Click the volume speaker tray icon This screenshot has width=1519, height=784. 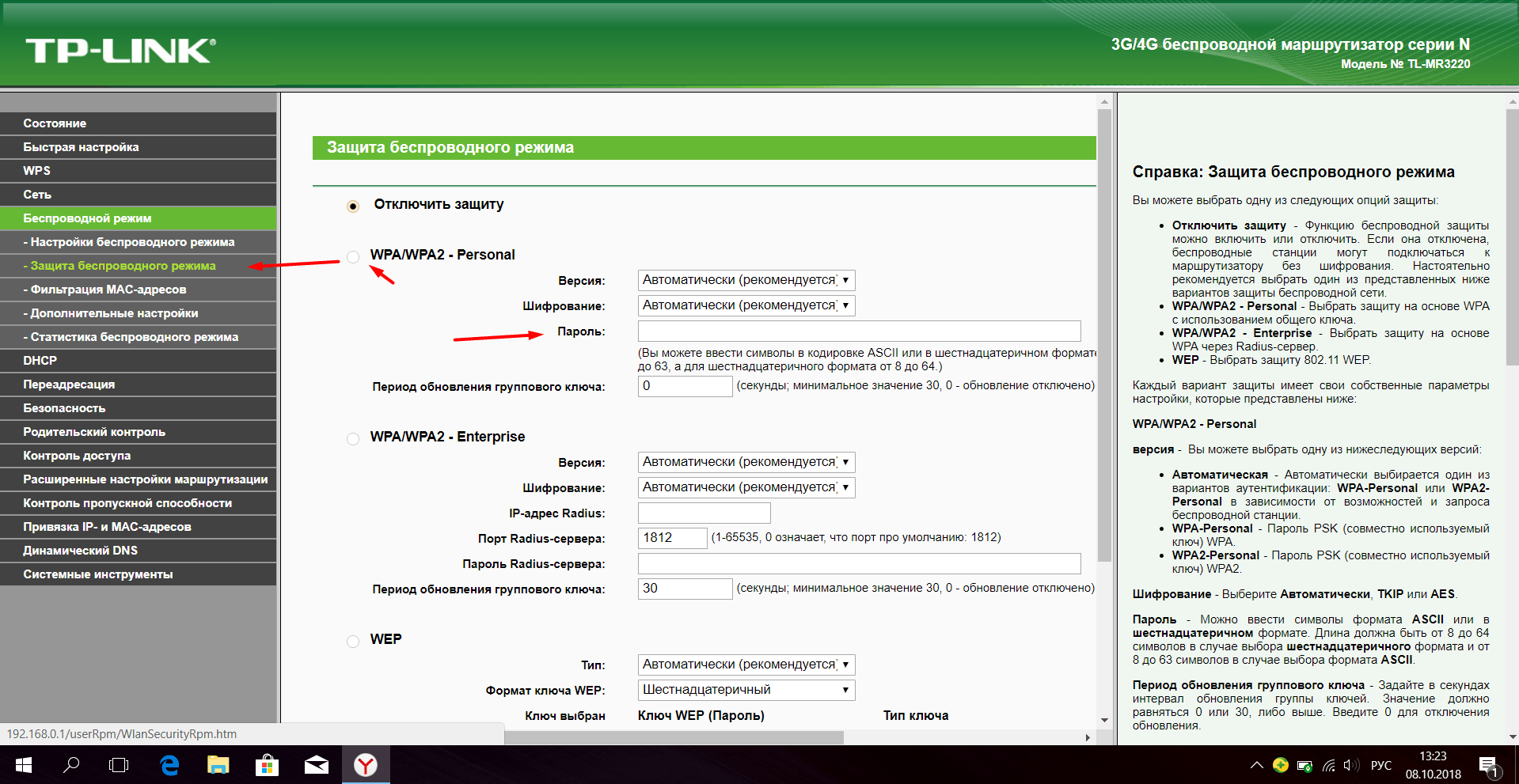coord(1352,766)
